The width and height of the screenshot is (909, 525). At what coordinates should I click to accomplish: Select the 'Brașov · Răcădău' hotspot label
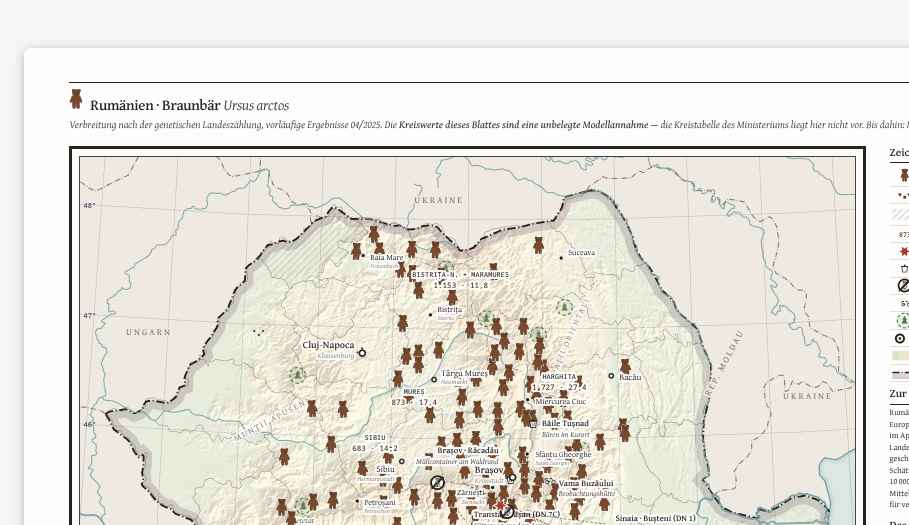[468, 450]
